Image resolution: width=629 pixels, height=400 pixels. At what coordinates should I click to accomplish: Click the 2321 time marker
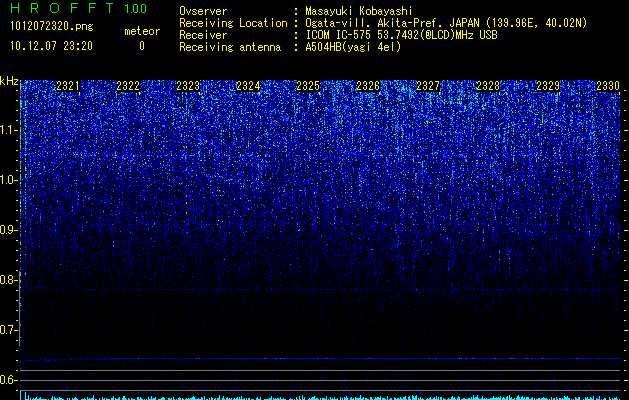[68, 85]
